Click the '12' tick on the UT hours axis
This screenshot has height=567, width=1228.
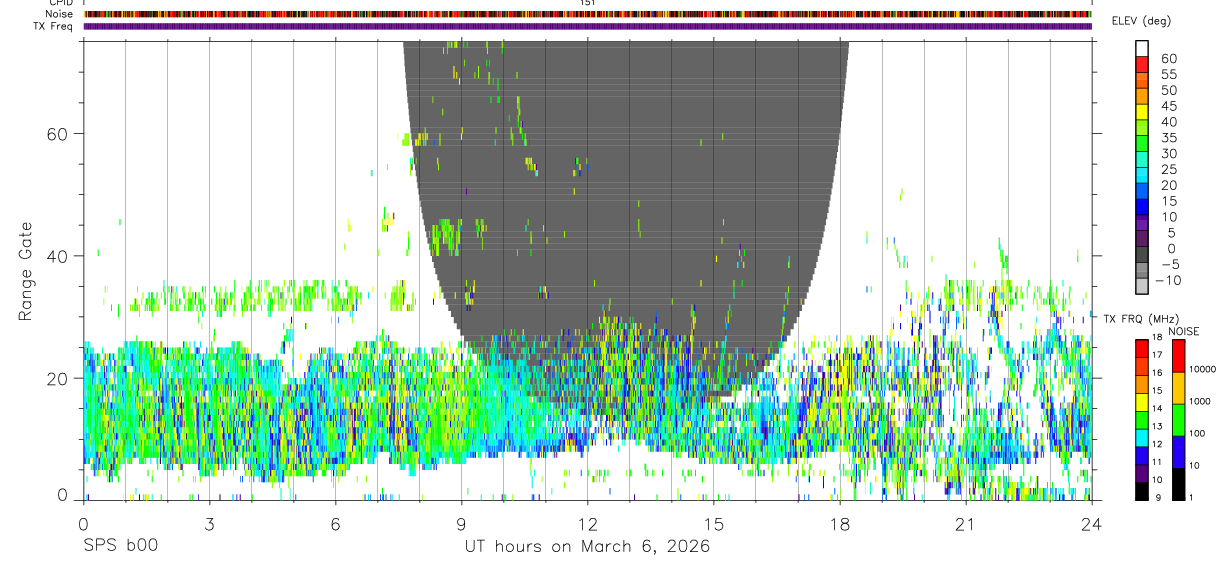click(587, 523)
